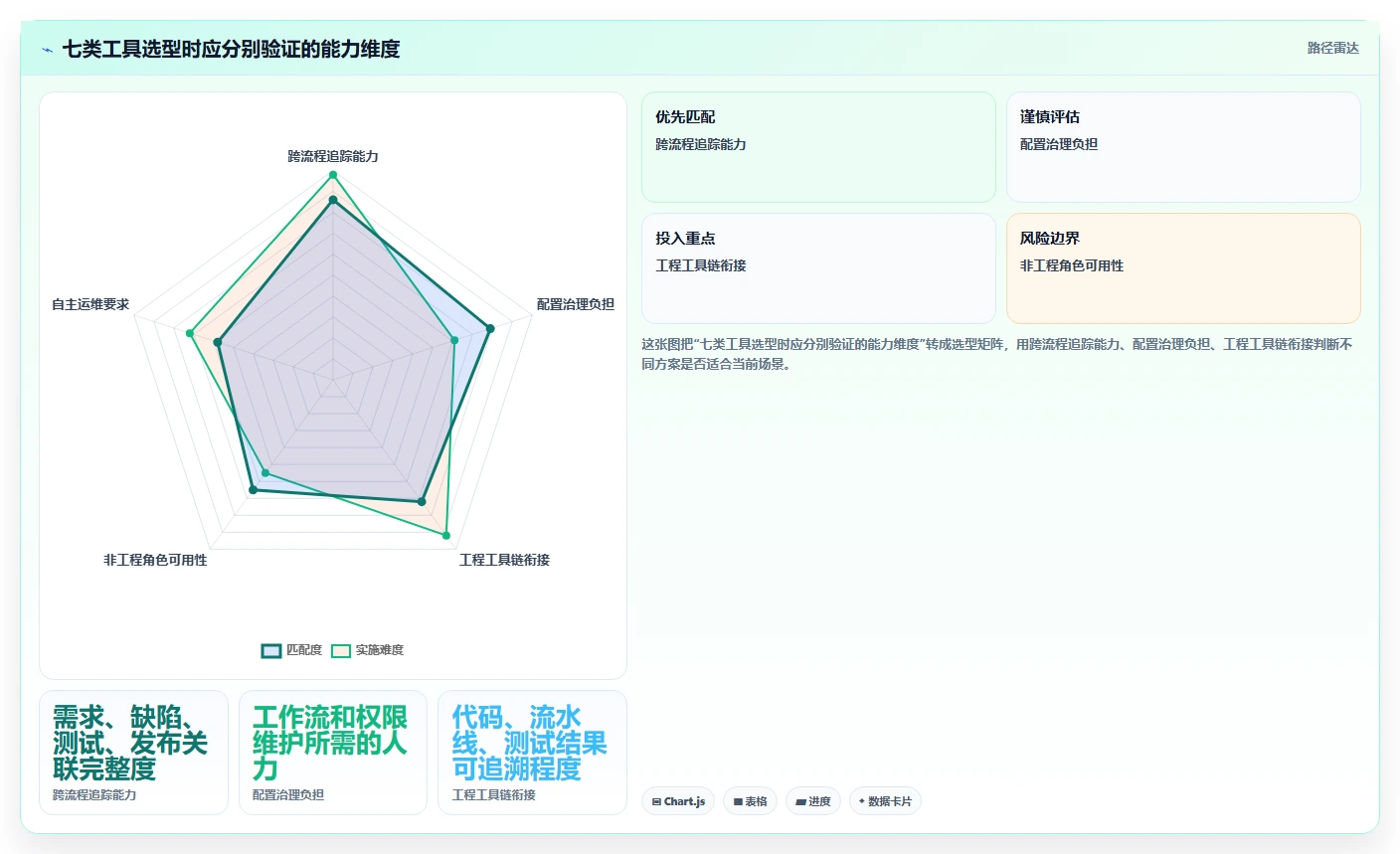Viewport: 1400px width, 854px height.
Task: Select the 需求、缺陷、测试、发布关联完整度 stat card
Action: [x=133, y=753]
